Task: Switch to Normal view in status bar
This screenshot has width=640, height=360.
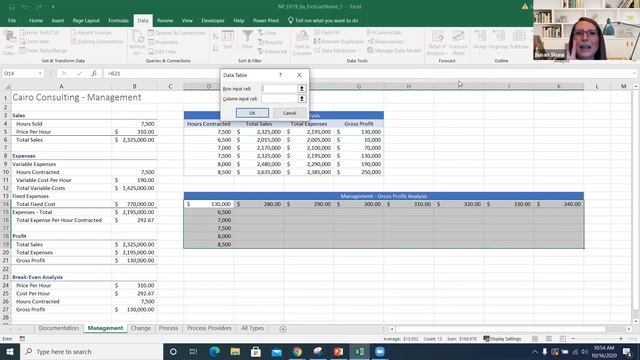Action: click(535, 339)
